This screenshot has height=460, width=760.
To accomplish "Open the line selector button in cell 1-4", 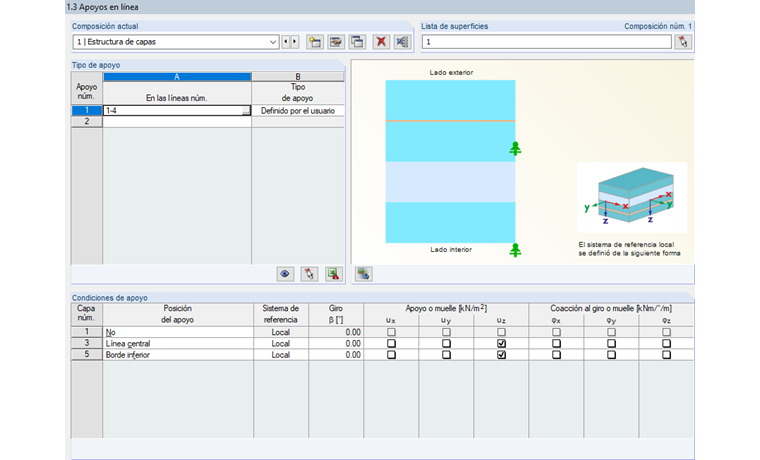I will pos(246,111).
